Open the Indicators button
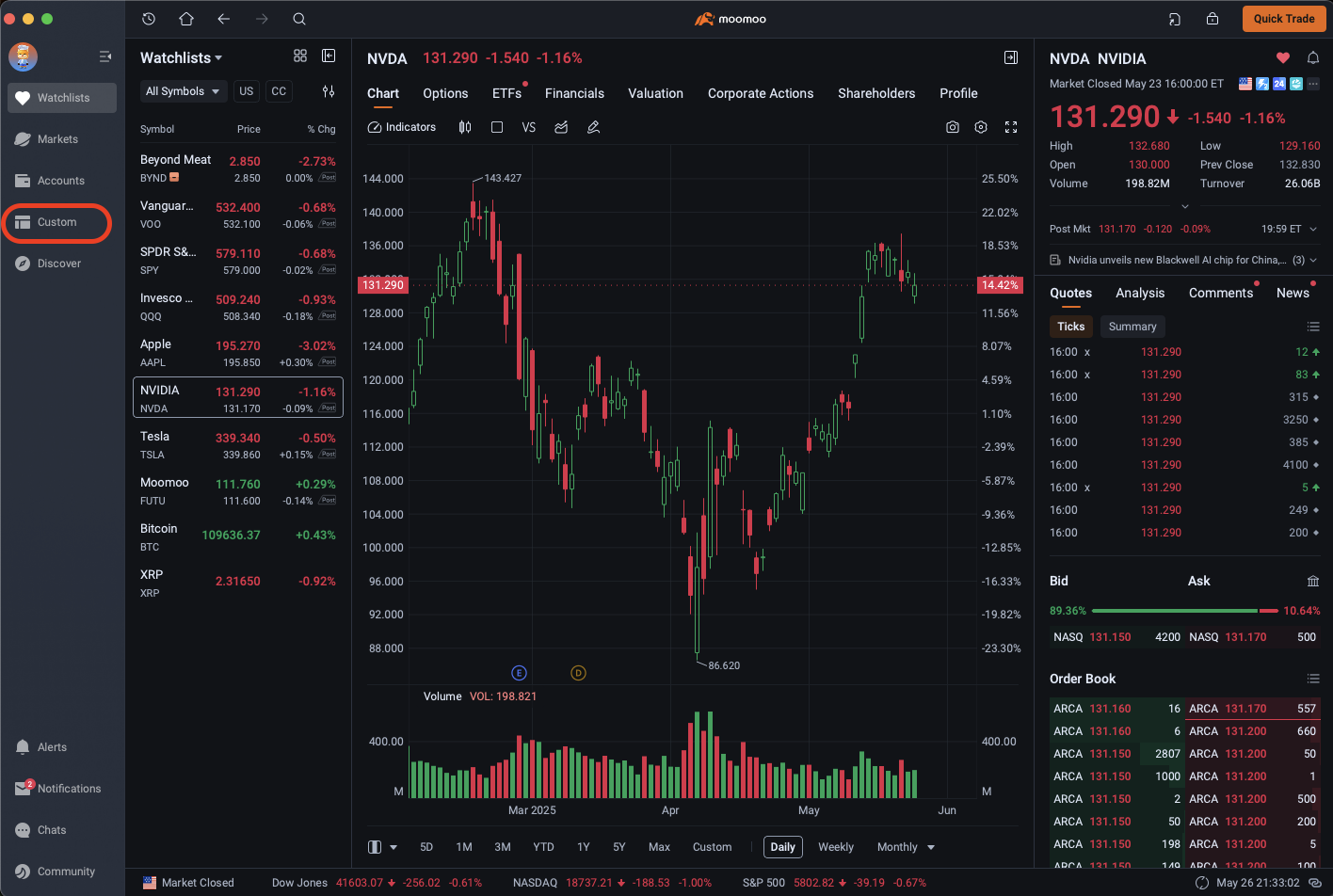Screen dimensions: 1333x896 (402, 127)
